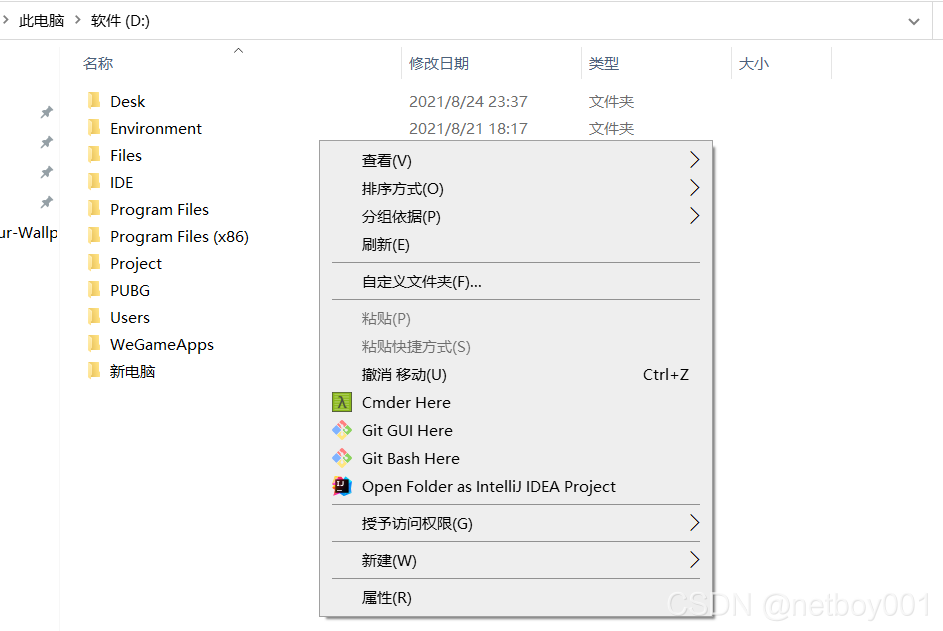This screenshot has width=943, height=631.
Task: Choose 刷新(E) to refresh
Action: (x=516, y=245)
